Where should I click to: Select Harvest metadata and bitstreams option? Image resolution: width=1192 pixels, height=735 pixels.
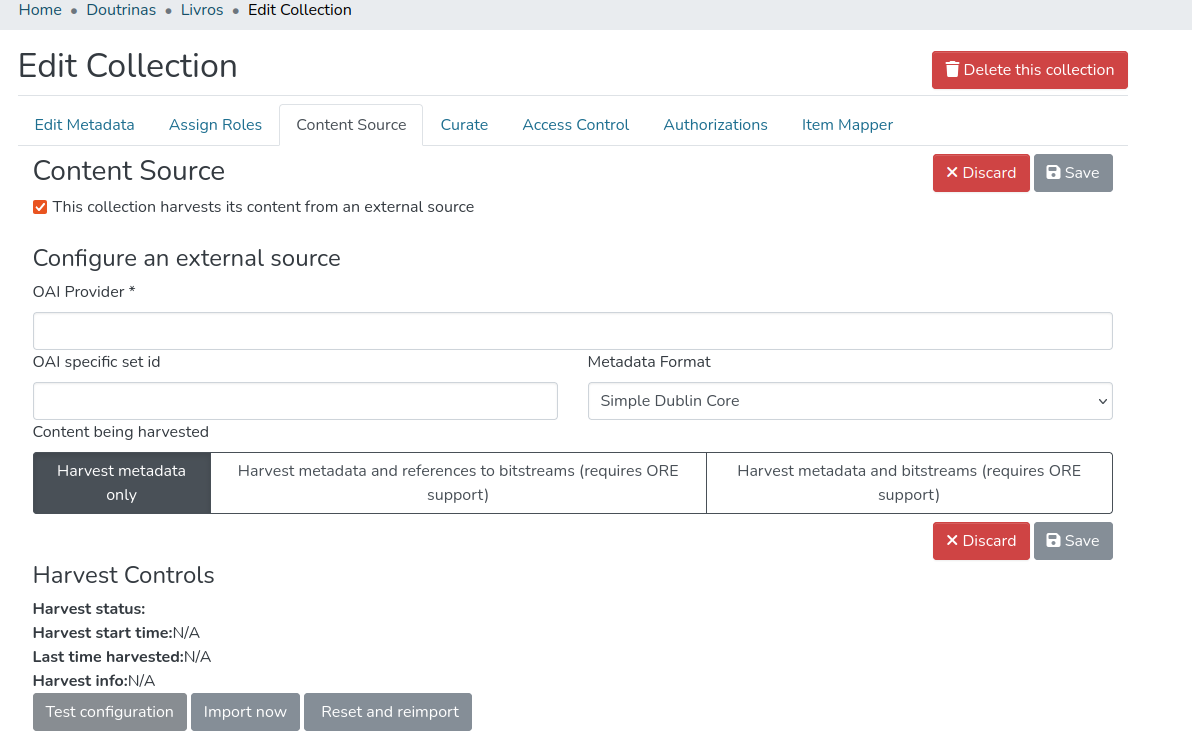click(909, 483)
